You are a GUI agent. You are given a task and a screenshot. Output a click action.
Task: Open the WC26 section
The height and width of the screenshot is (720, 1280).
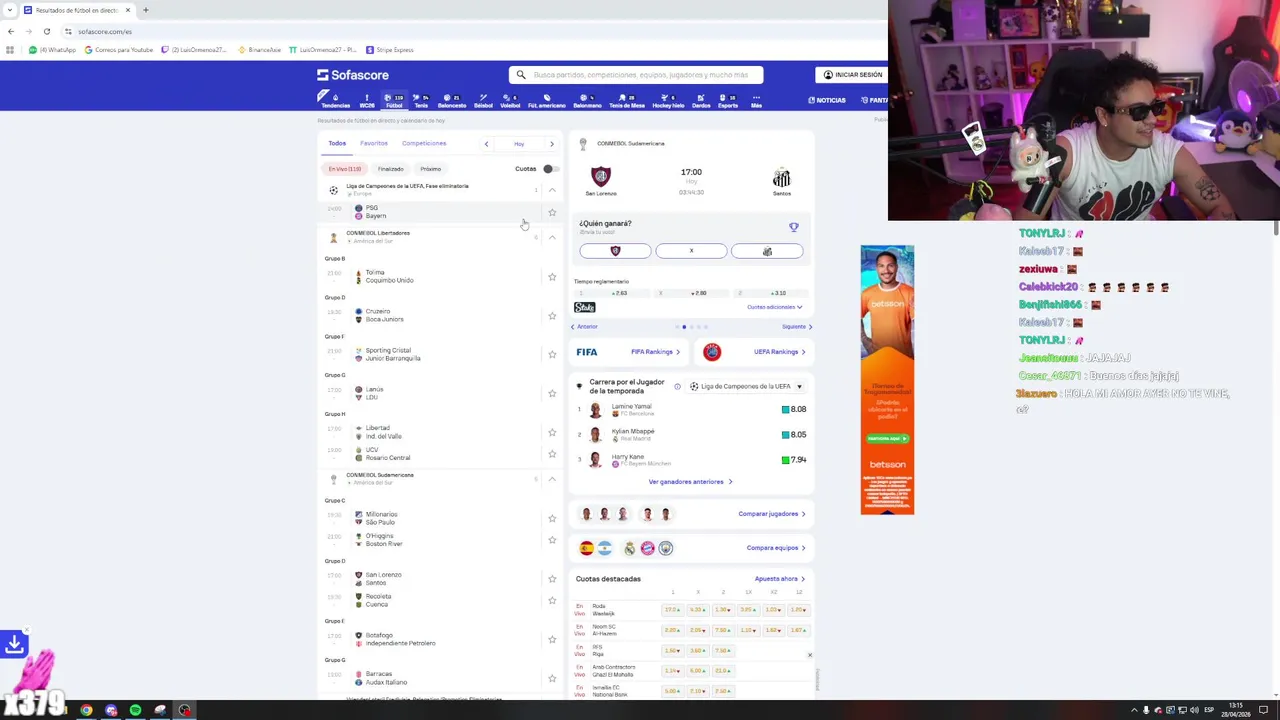[x=367, y=100]
